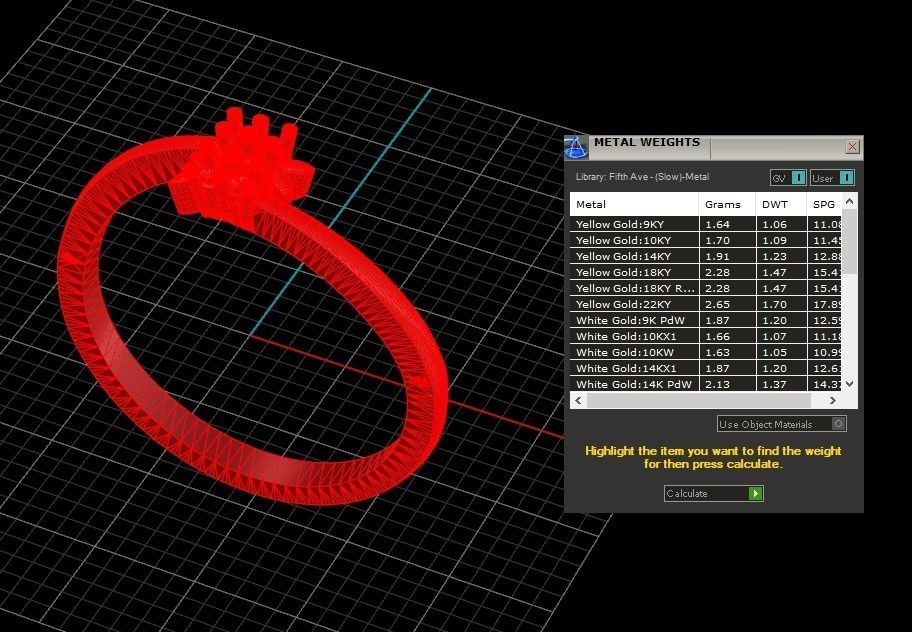Select the Yellow Gold:18KY row

pyautogui.click(x=706, y=272)
